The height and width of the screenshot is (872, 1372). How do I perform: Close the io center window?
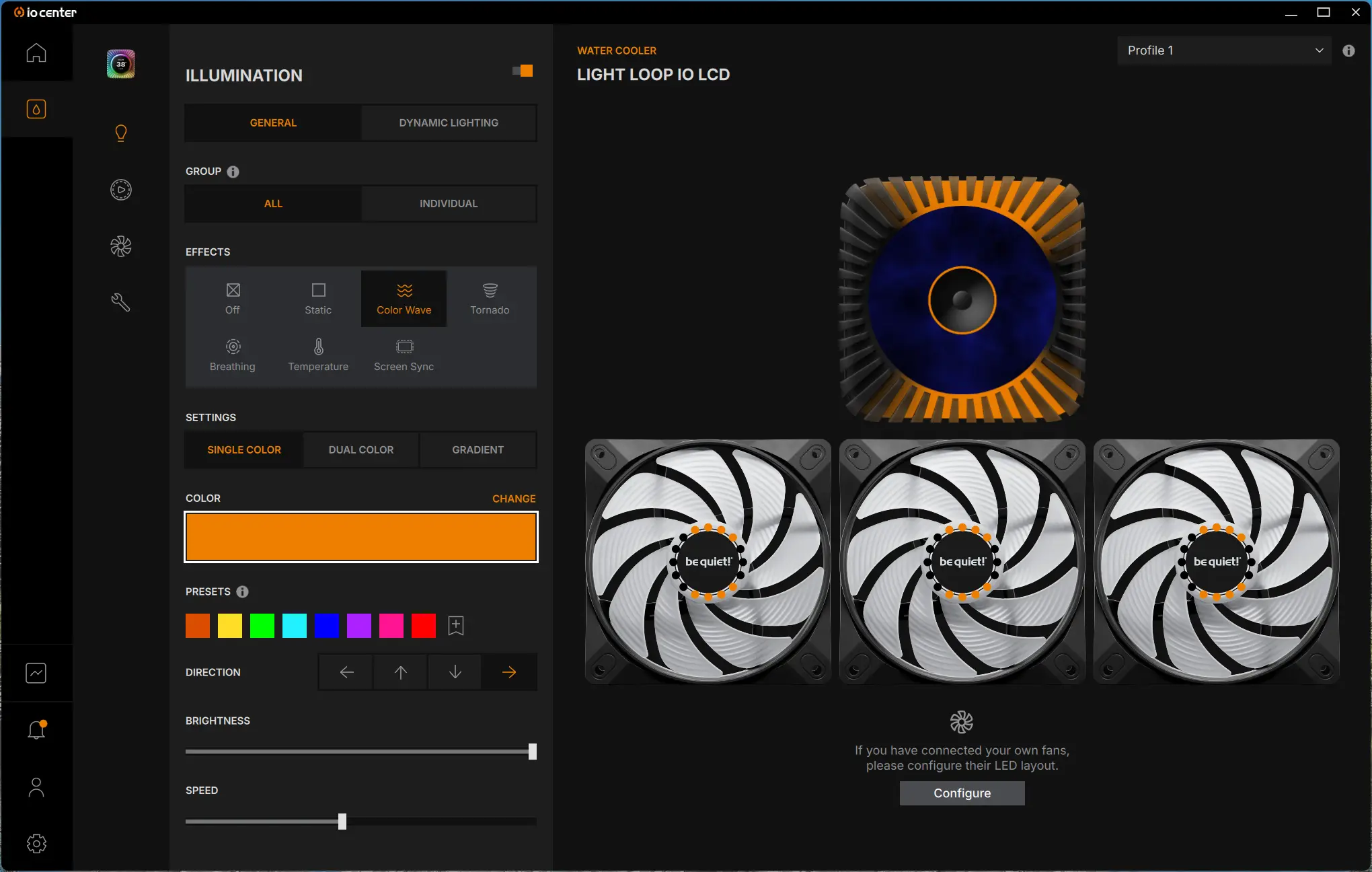(x=1356, y=12)
